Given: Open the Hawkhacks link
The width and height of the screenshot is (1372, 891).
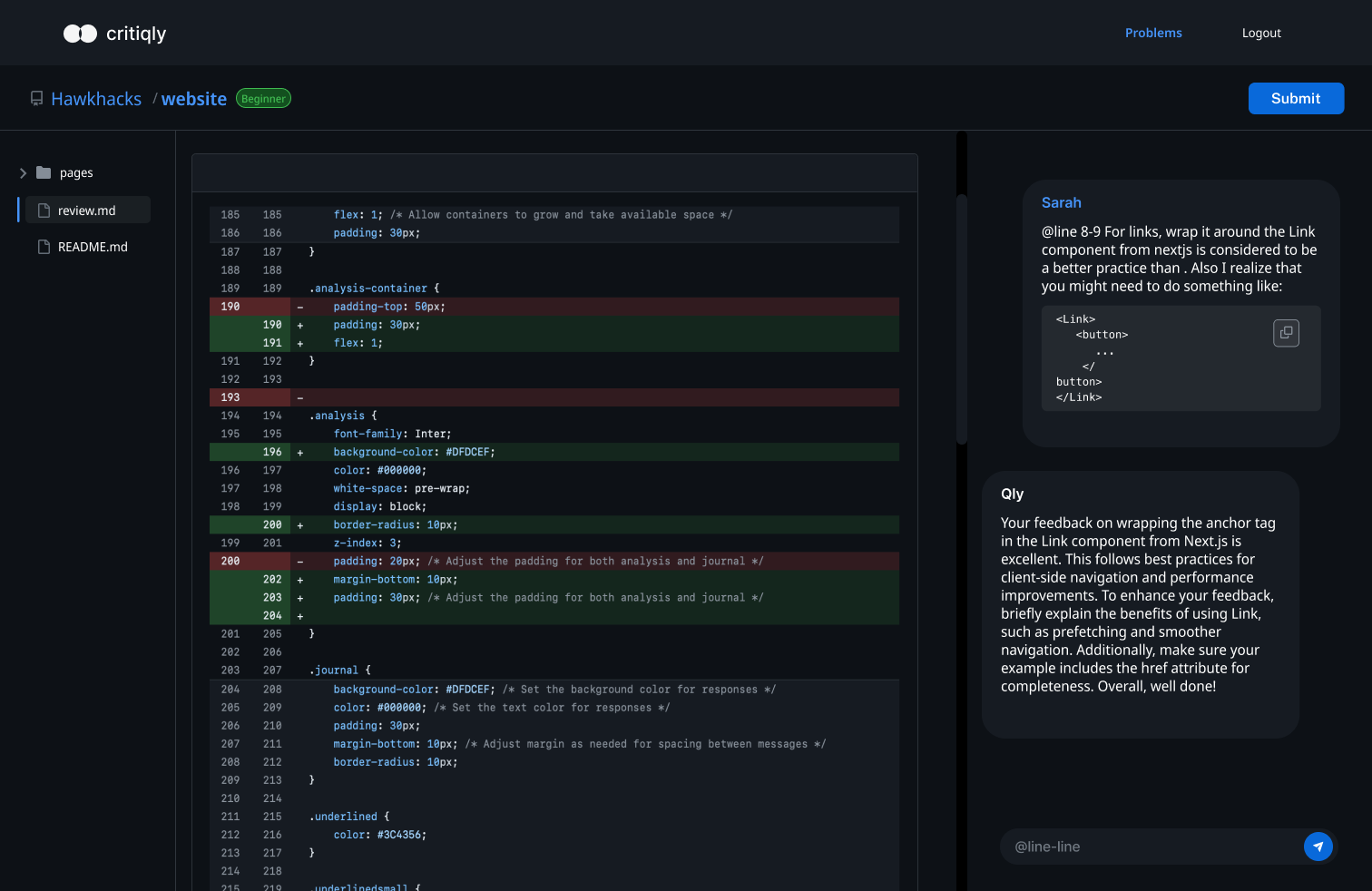Looking at the screenshot, I should 96,99.
